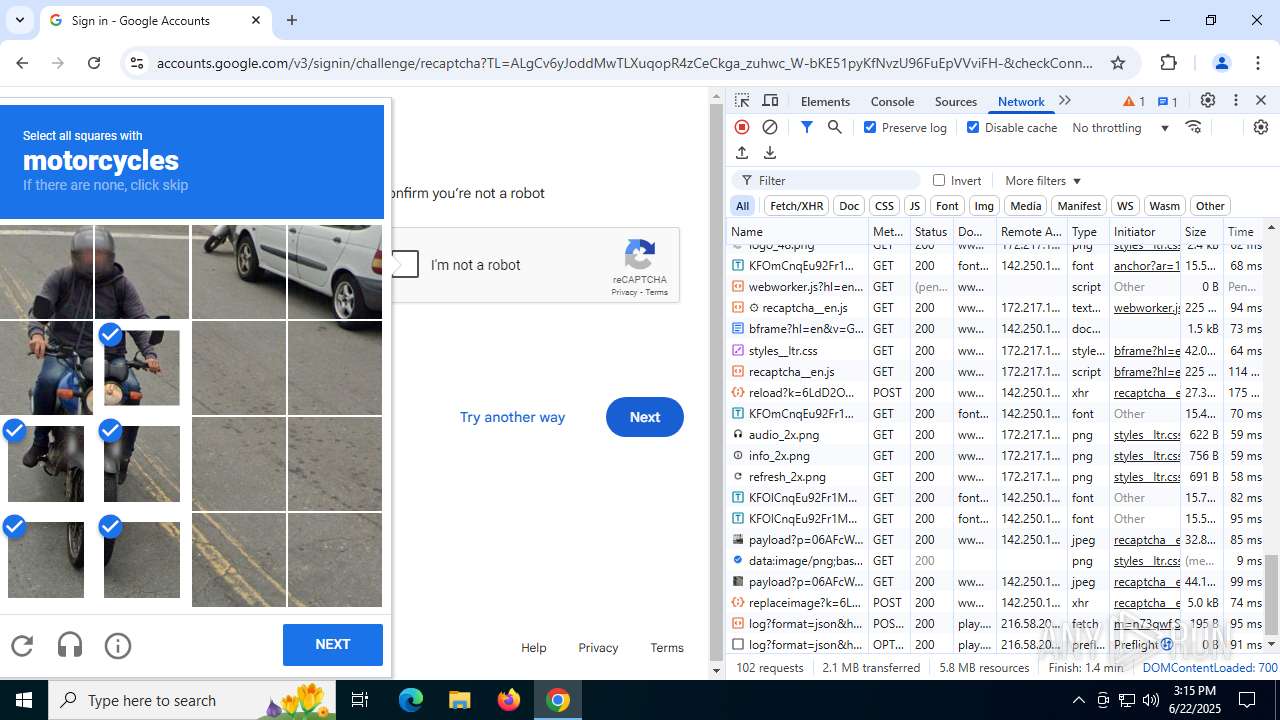Click the network Filter input field
Viewport: 1280px width, 720px height.
click(826, 180)
